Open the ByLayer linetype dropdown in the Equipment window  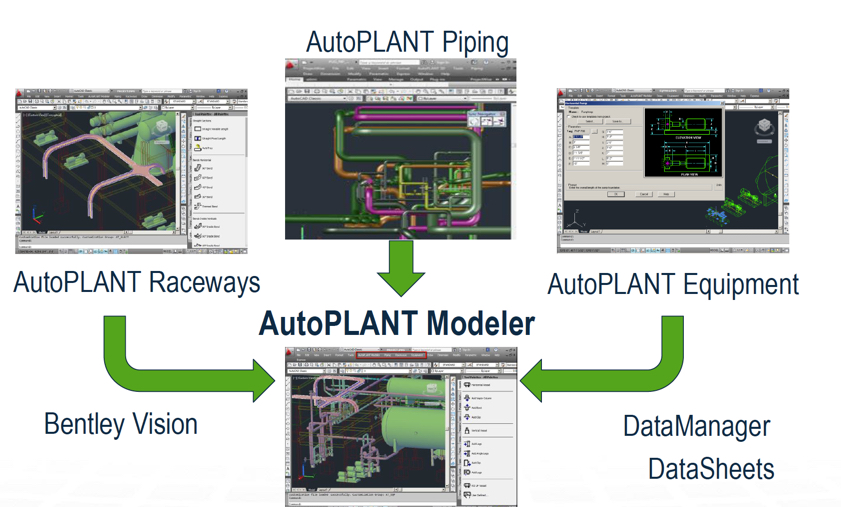pyautogui.click(x=756, y=107)
